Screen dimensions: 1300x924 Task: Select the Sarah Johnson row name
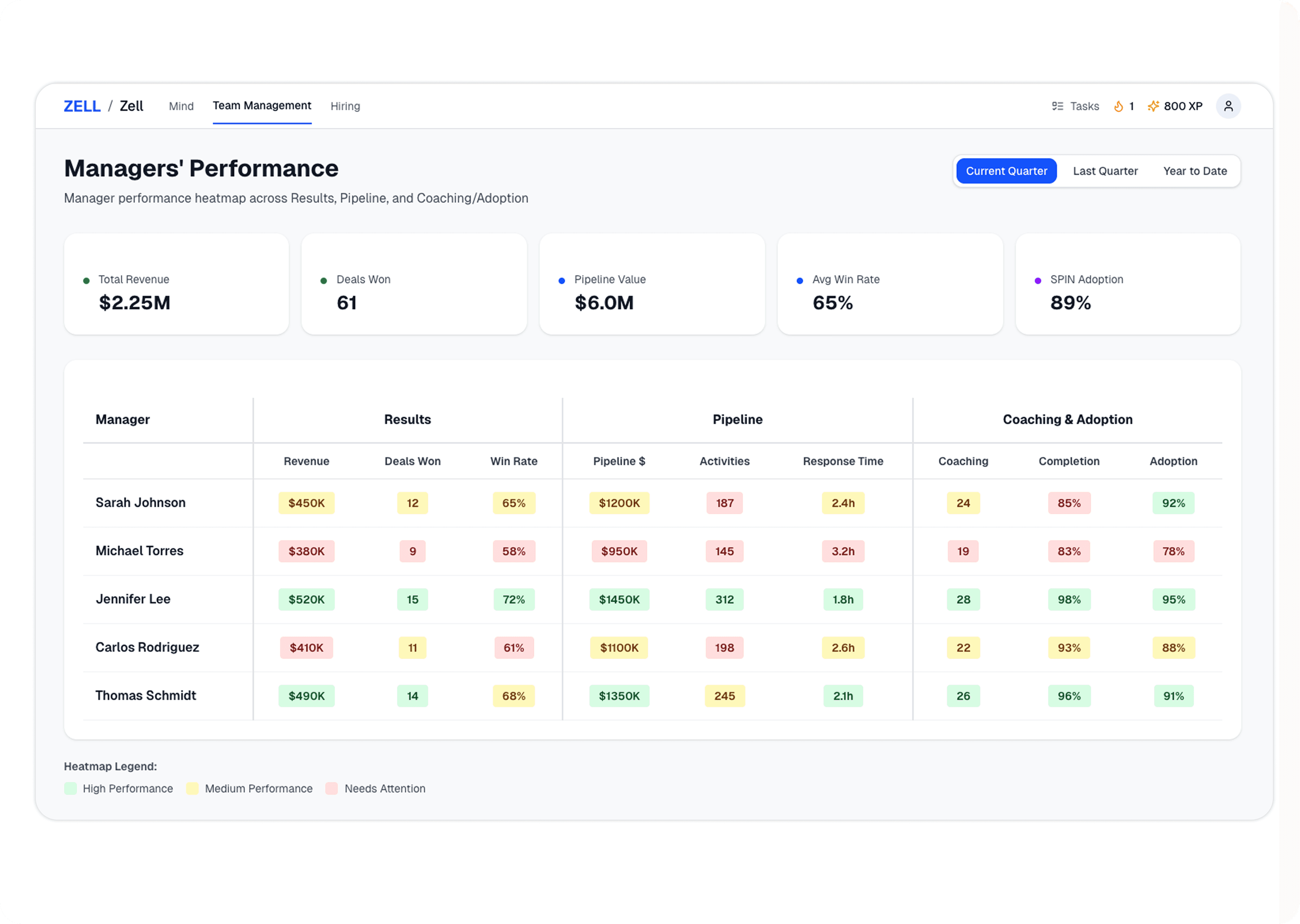140,503
